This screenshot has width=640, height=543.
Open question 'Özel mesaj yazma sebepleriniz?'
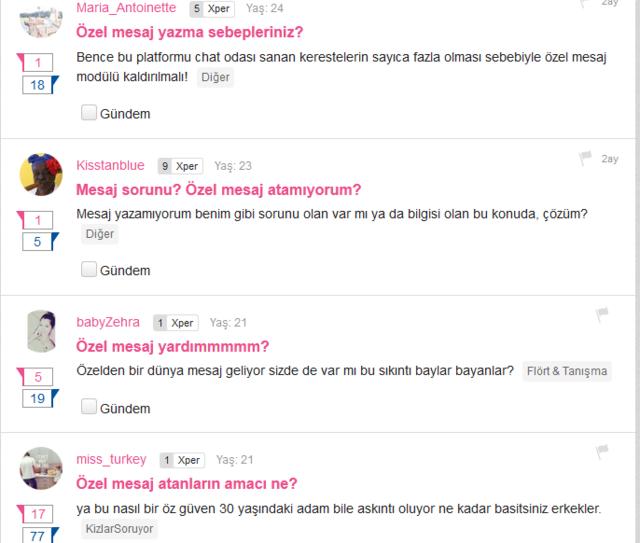point(189,32)
